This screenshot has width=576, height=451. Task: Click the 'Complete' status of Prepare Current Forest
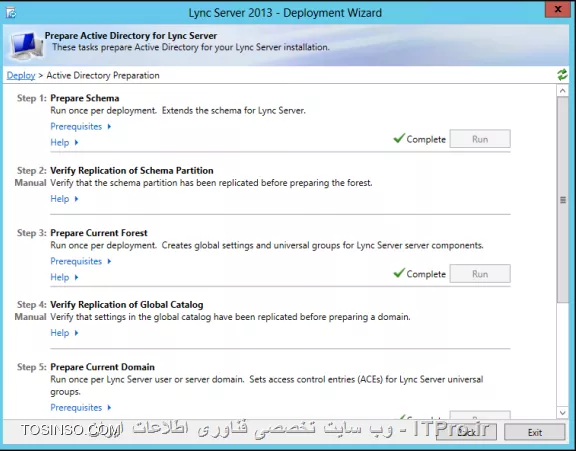click(426, 274)
